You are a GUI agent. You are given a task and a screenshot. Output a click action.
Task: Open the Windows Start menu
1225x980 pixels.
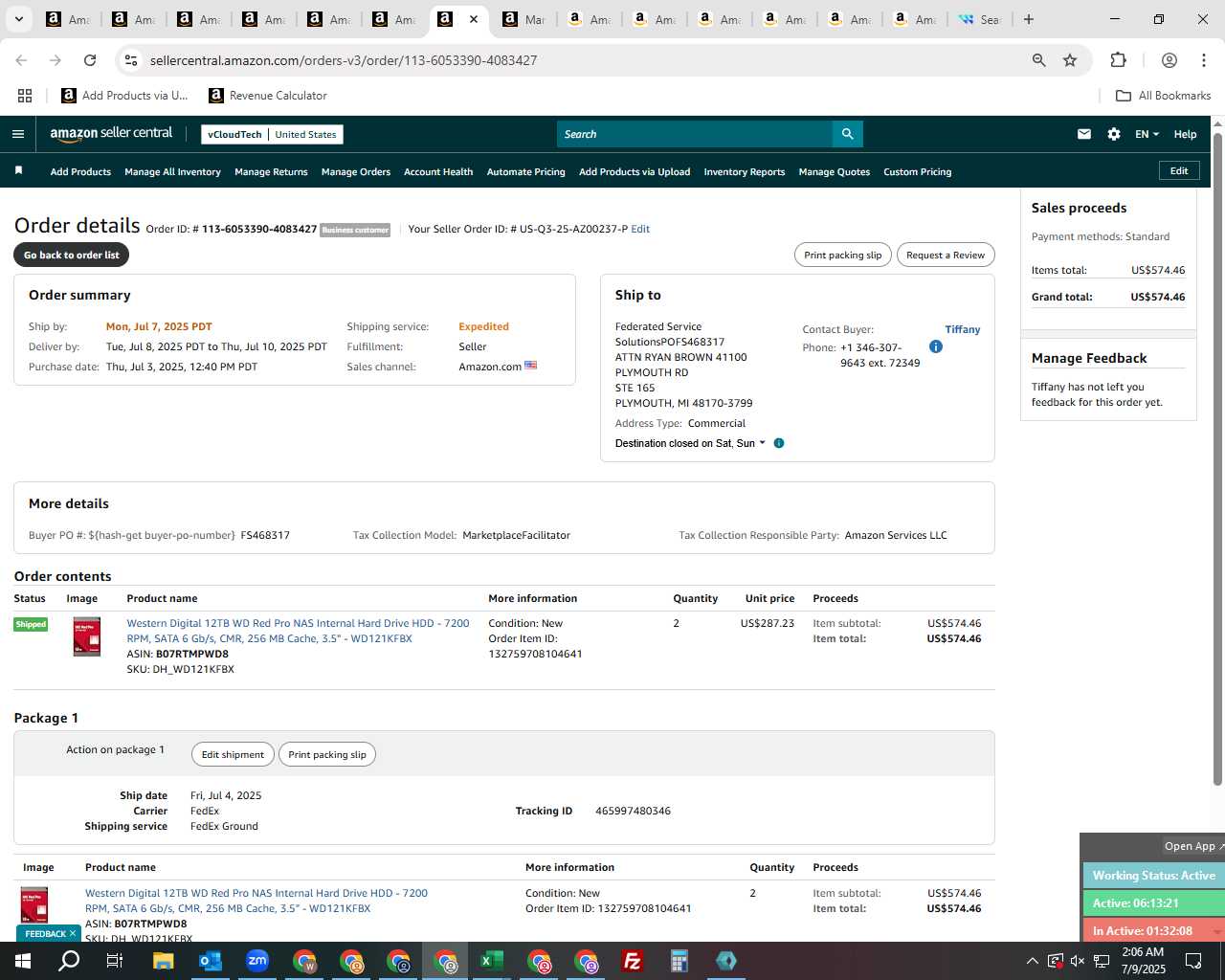(23, 961)
